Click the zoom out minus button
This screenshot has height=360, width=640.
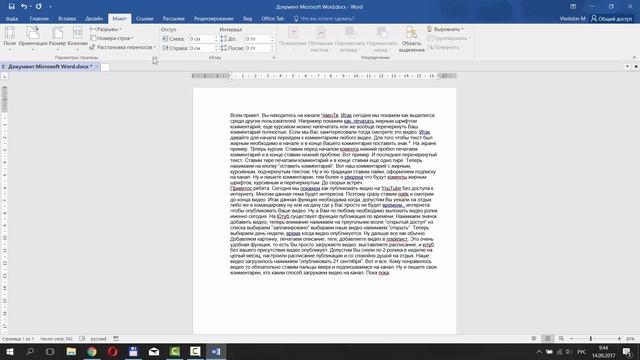coord(571,339)
